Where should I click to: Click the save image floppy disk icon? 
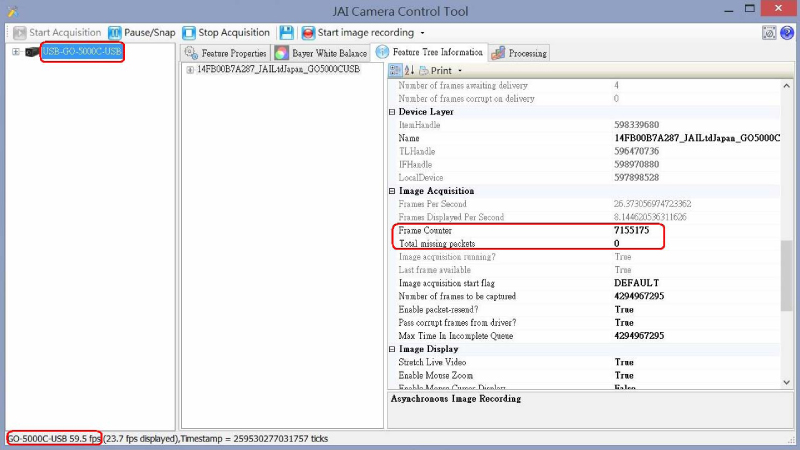click(287, 32)
